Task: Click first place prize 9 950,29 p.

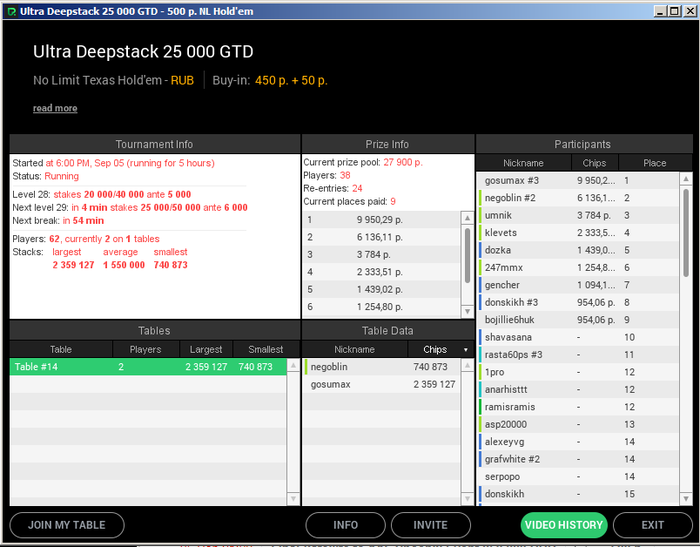Action: pos(381,220)
